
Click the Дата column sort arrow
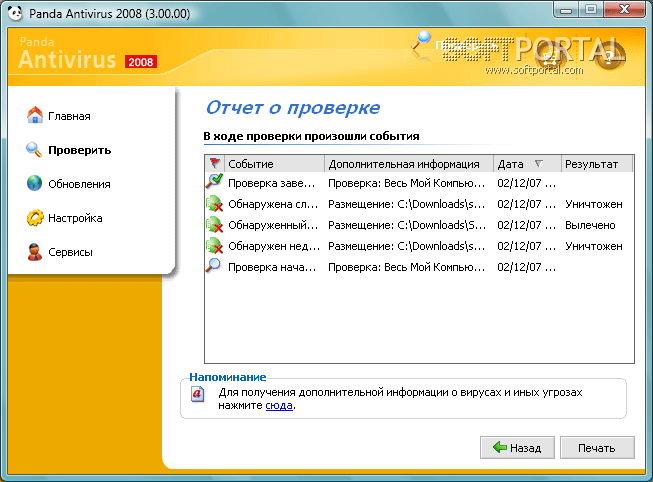pos(538,163)
